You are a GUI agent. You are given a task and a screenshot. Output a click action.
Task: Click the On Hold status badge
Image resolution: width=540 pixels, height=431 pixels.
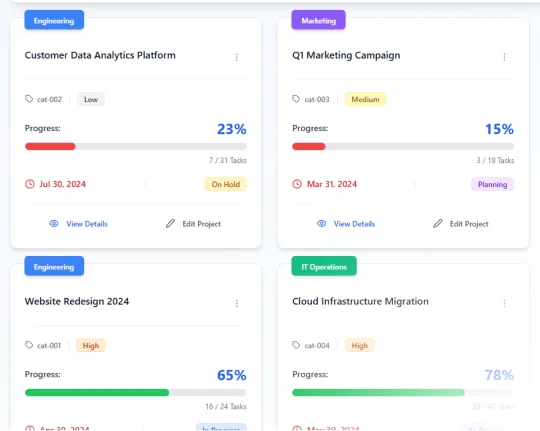point(226,184)
